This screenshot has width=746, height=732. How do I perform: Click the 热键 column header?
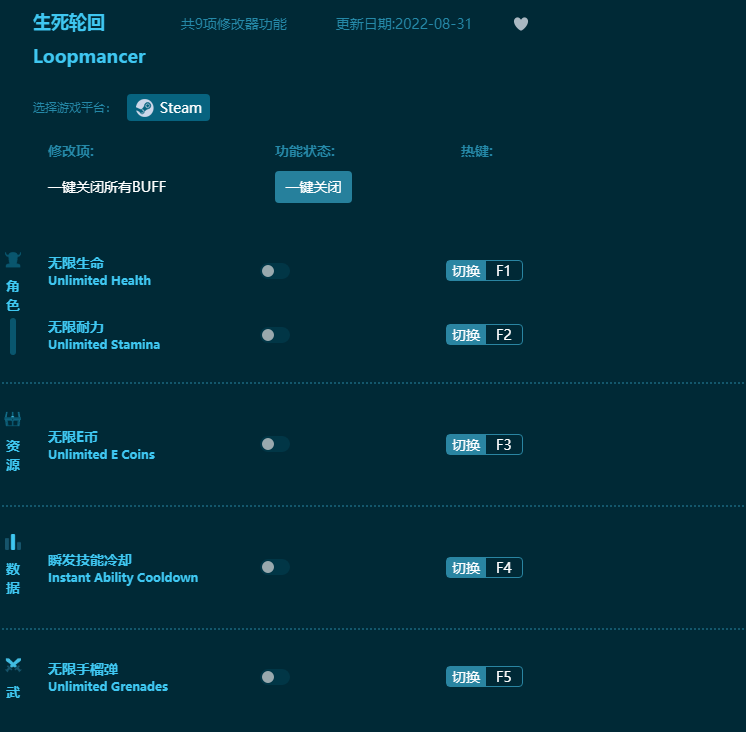pyautogui.click(x=477, y=151)
